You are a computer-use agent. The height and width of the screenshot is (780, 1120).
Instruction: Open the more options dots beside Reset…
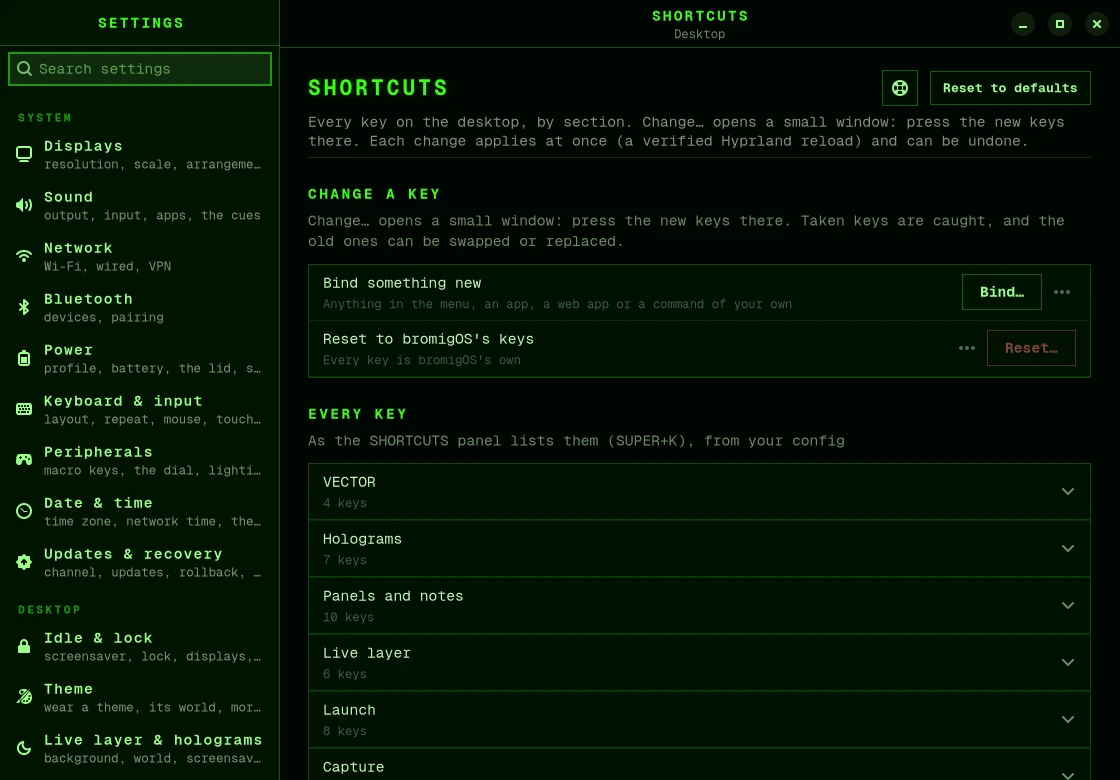coord(967,349)
